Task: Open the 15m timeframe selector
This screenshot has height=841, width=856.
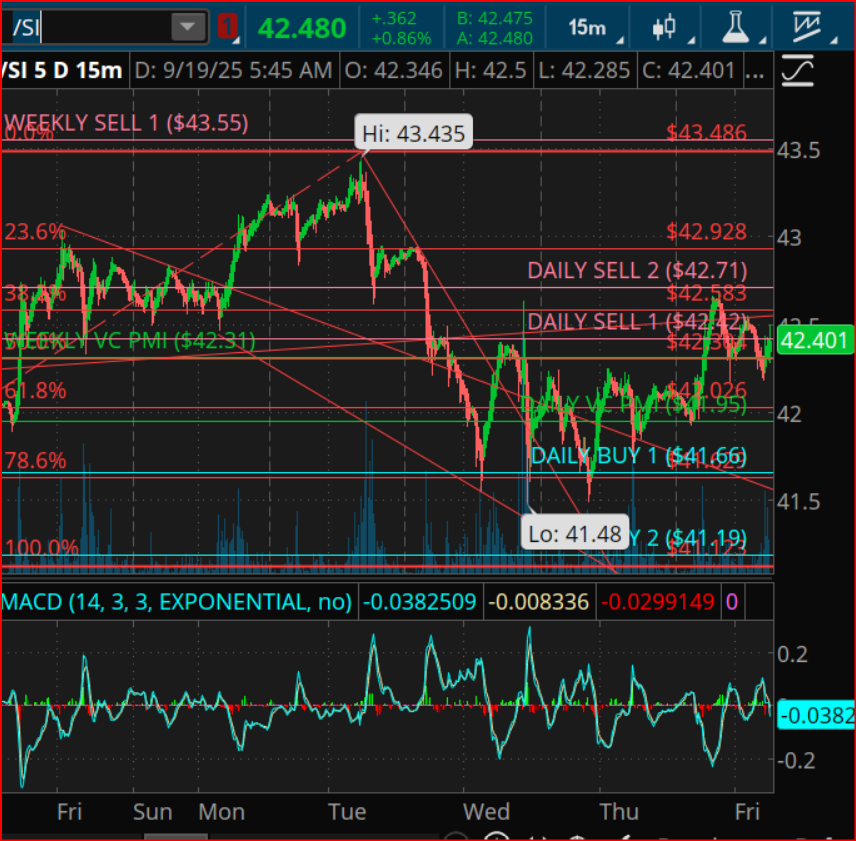Action: click(587, 27)
